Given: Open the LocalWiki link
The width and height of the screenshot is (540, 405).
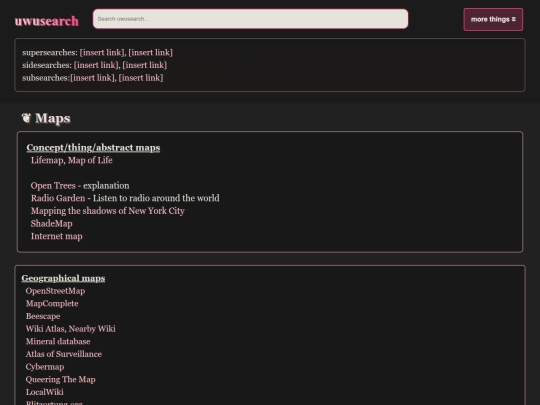Looking at the screenshot, I should pyautogui.click(x=45, y=392).
